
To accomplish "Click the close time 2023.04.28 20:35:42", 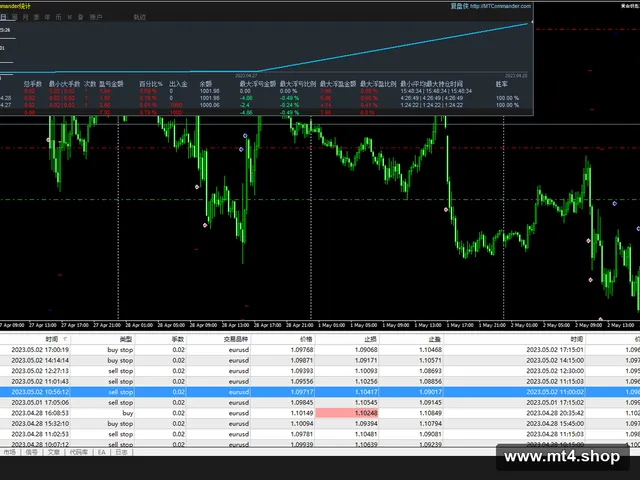I will pos(555,413).
